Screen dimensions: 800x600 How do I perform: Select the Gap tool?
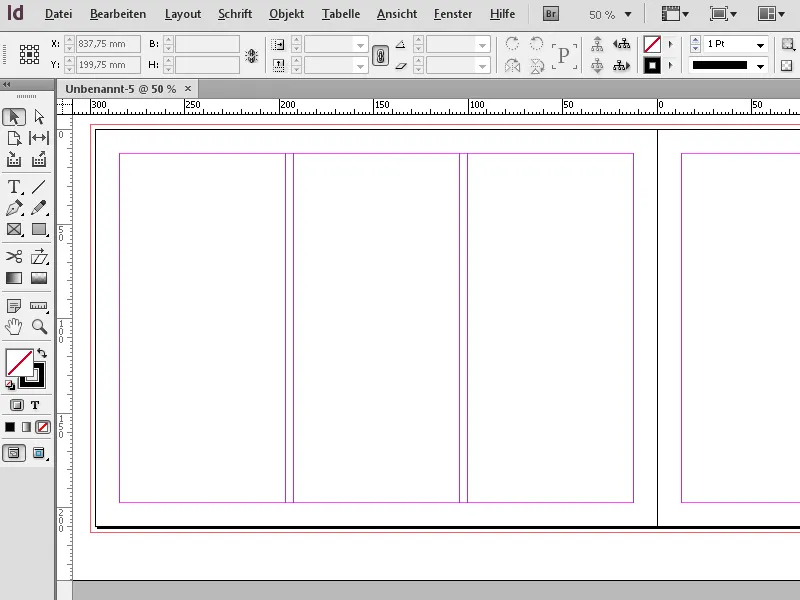(x=39, y=138)
